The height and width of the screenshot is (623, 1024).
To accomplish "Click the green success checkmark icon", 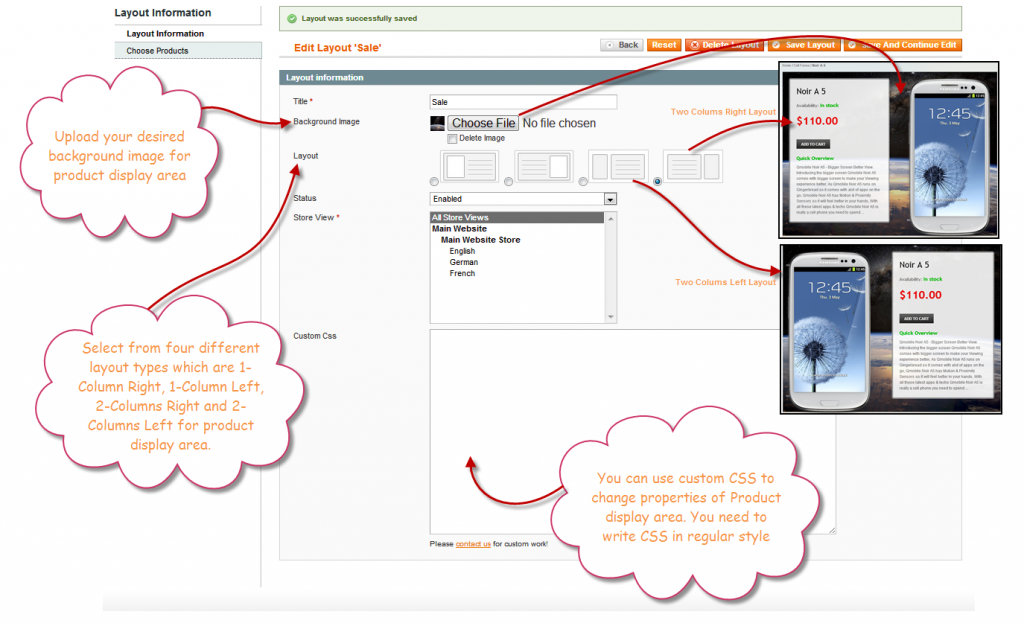I will tap(292, 19).
